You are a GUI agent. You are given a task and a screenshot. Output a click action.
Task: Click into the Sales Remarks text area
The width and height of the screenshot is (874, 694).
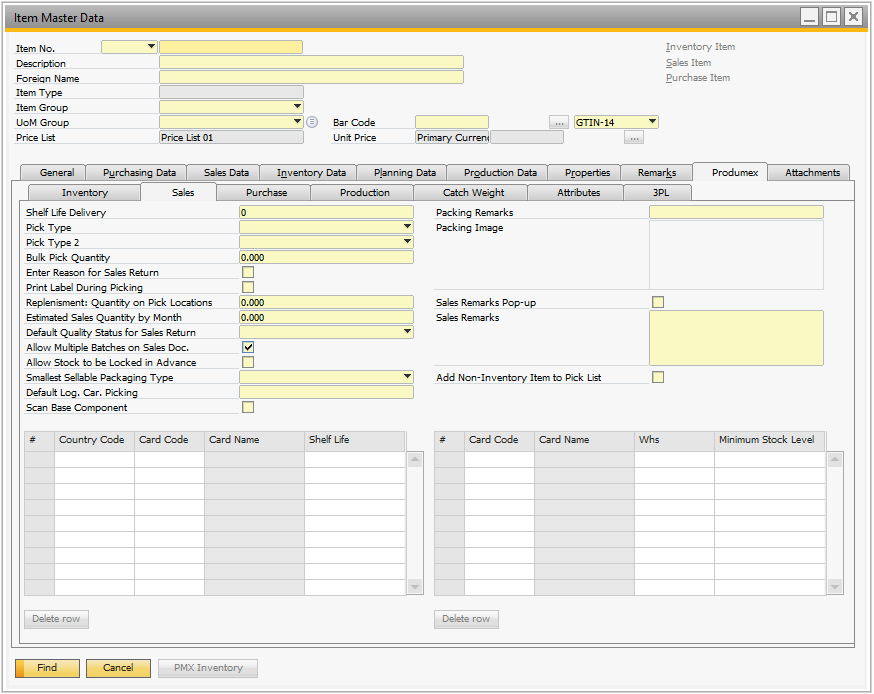pyautogui.click(x=736, y=338)
